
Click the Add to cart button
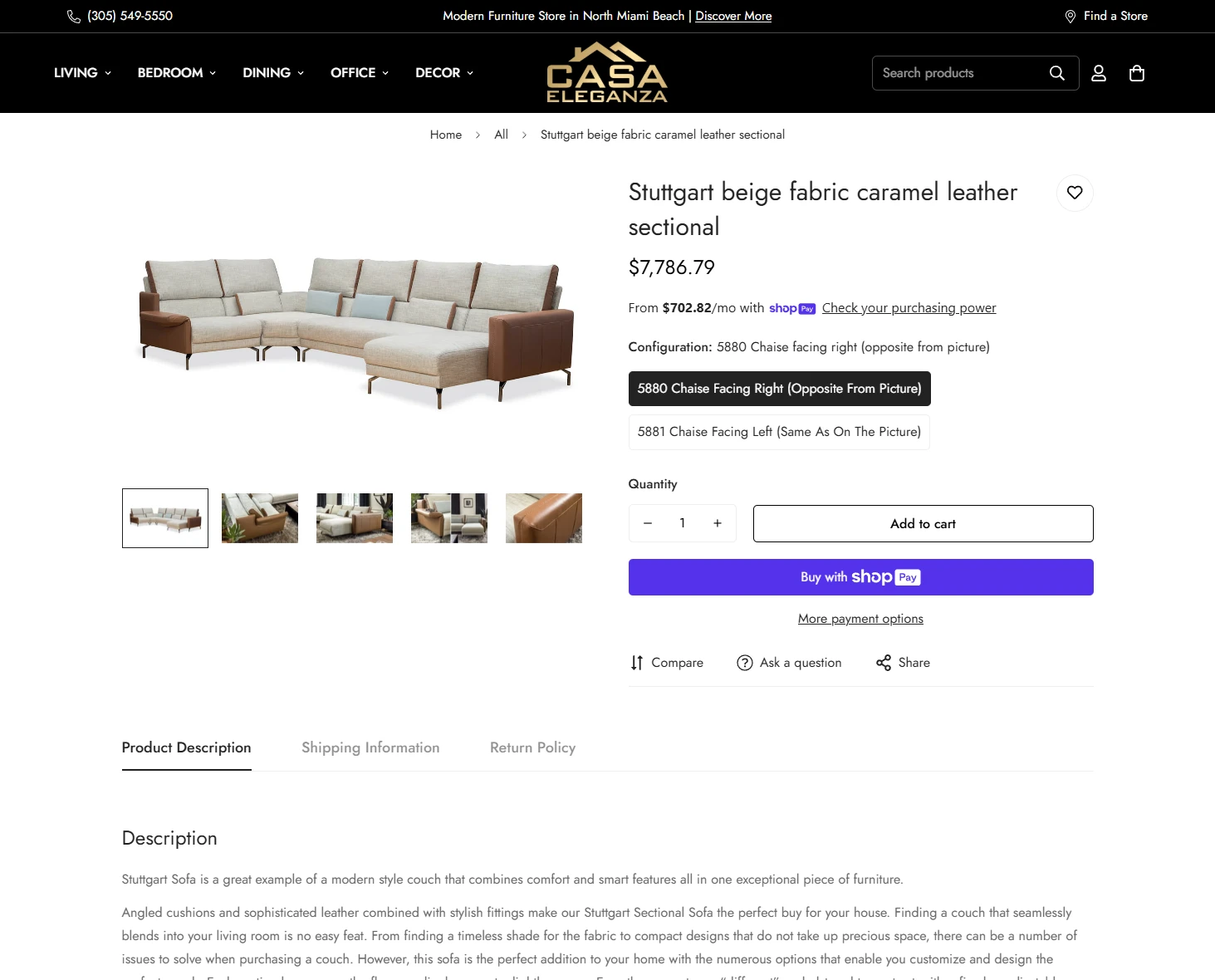[x=923, y=523]
